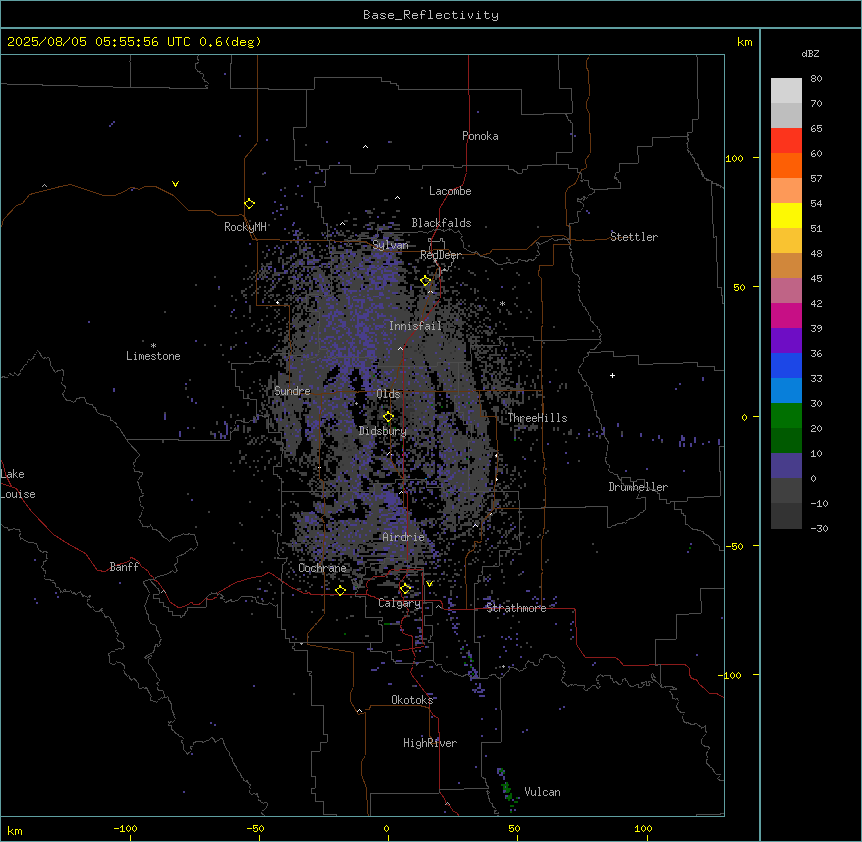Click the yellow v marker northeast of Calgary
The height and width of the screenshot is (842, 862).
[429, 584]
